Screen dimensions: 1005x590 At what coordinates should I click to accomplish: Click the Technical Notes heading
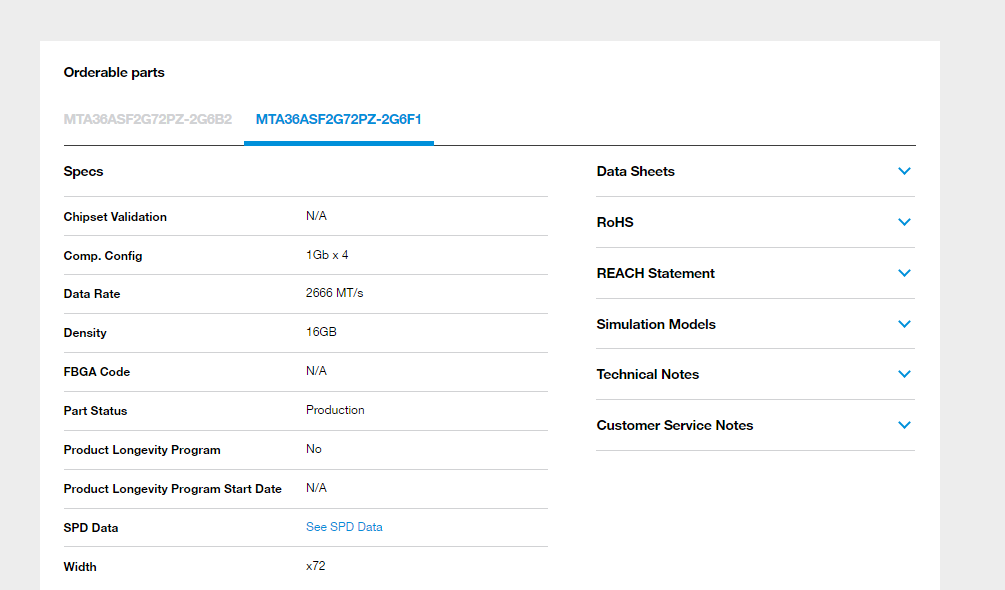[x=647, y=374]
